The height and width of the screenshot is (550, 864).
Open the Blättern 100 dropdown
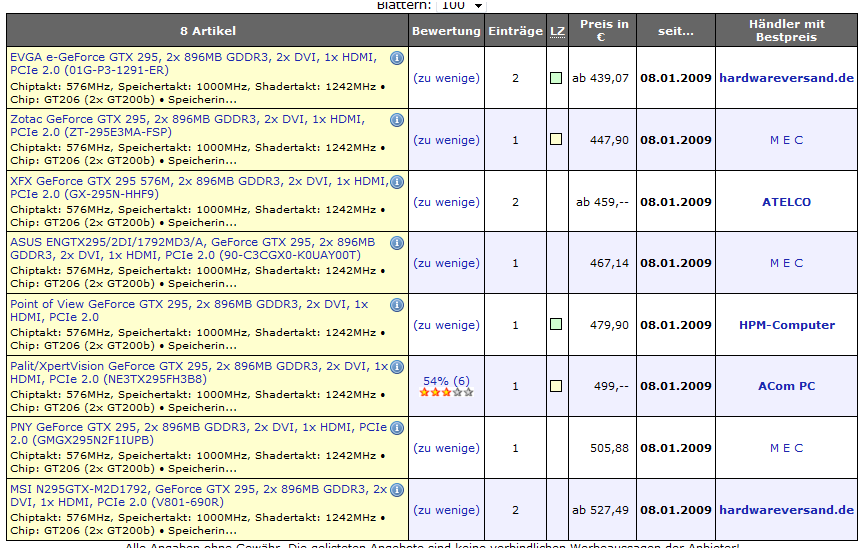pyautogui.click(x=462, y=5)
